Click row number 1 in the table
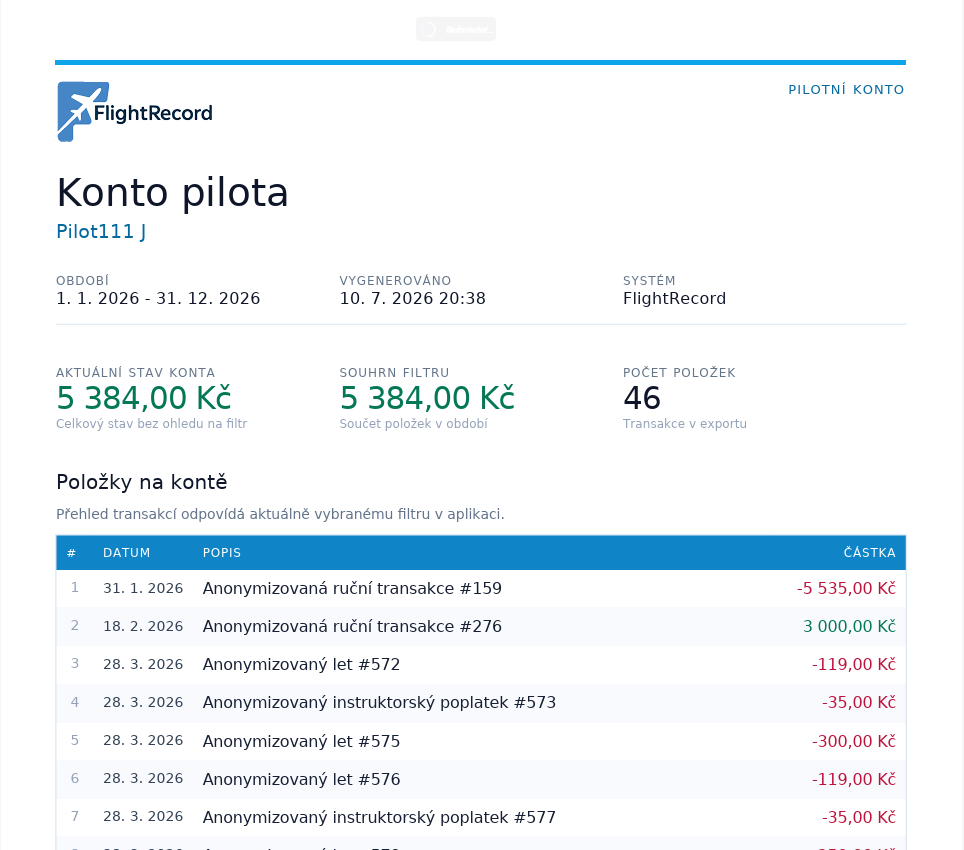 (x=74, y=588)
